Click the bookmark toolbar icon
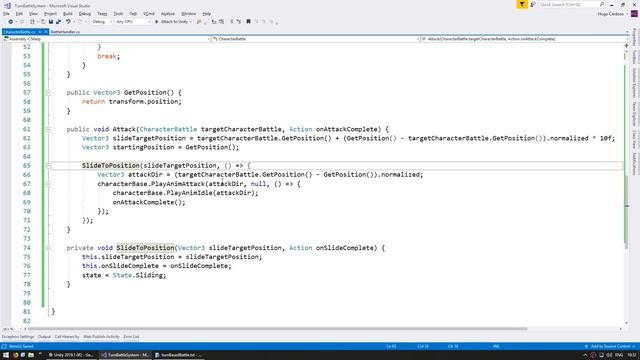Screen dimensions: 640x360 [x=248, y=22]
